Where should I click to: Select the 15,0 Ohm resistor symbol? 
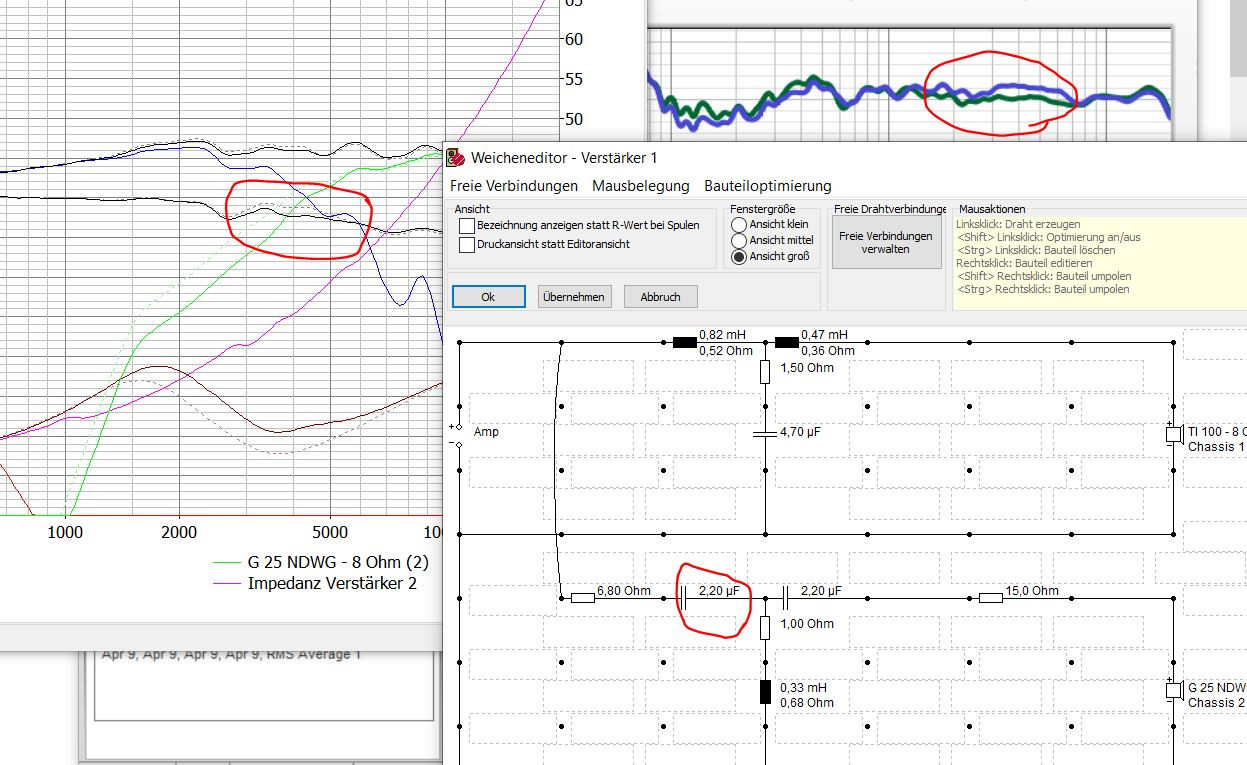pyautogui.click(x=991, y=598)
